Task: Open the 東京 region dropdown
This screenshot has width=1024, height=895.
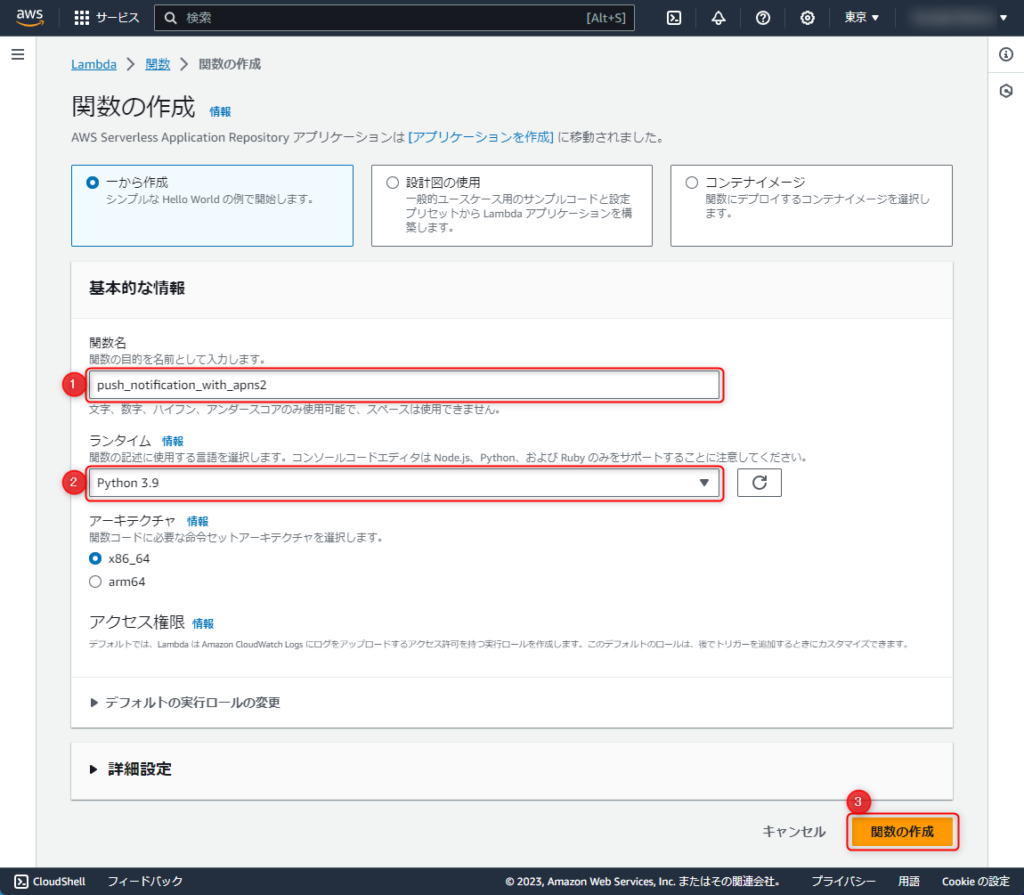Action: 861,18
